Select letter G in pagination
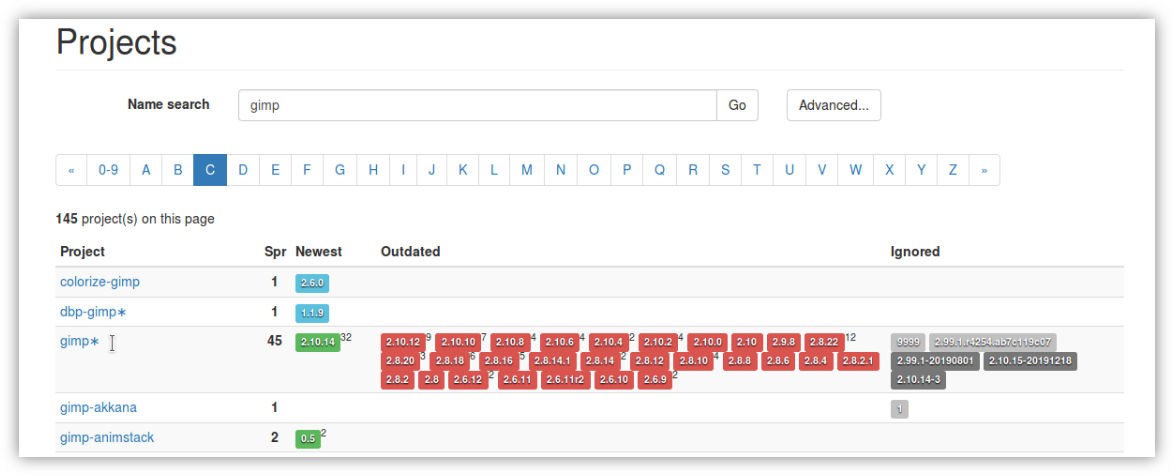This screenshot has width=1174, height=476. [x=340, y=170]
